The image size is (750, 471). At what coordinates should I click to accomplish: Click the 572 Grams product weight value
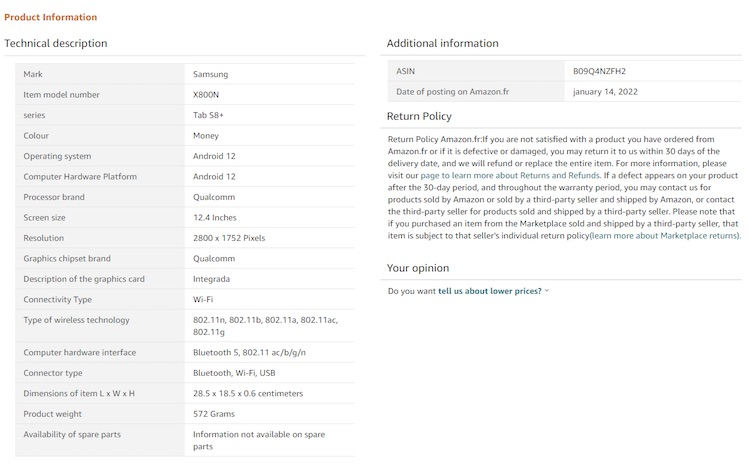[x=213, y=414]
